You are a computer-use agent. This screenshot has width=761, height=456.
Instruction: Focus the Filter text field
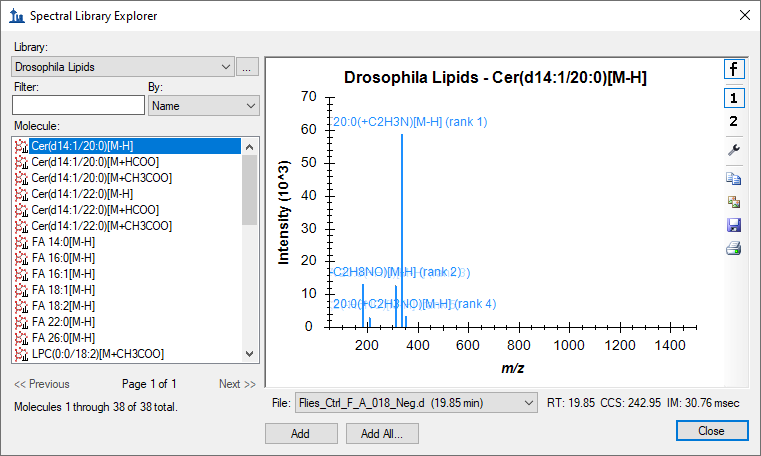point(78,105)
